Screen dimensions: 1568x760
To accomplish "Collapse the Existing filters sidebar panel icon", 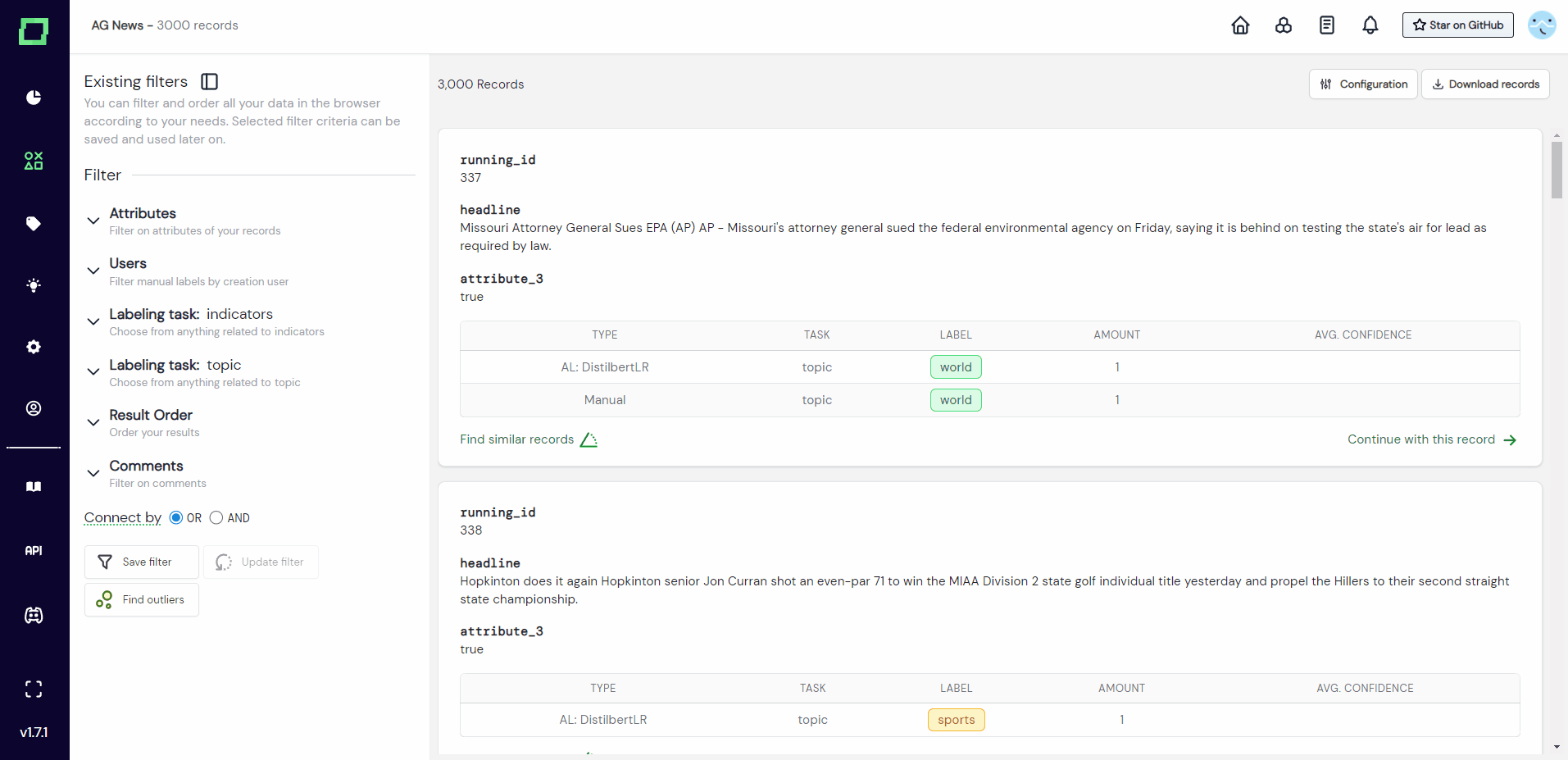I will (210, 81).
